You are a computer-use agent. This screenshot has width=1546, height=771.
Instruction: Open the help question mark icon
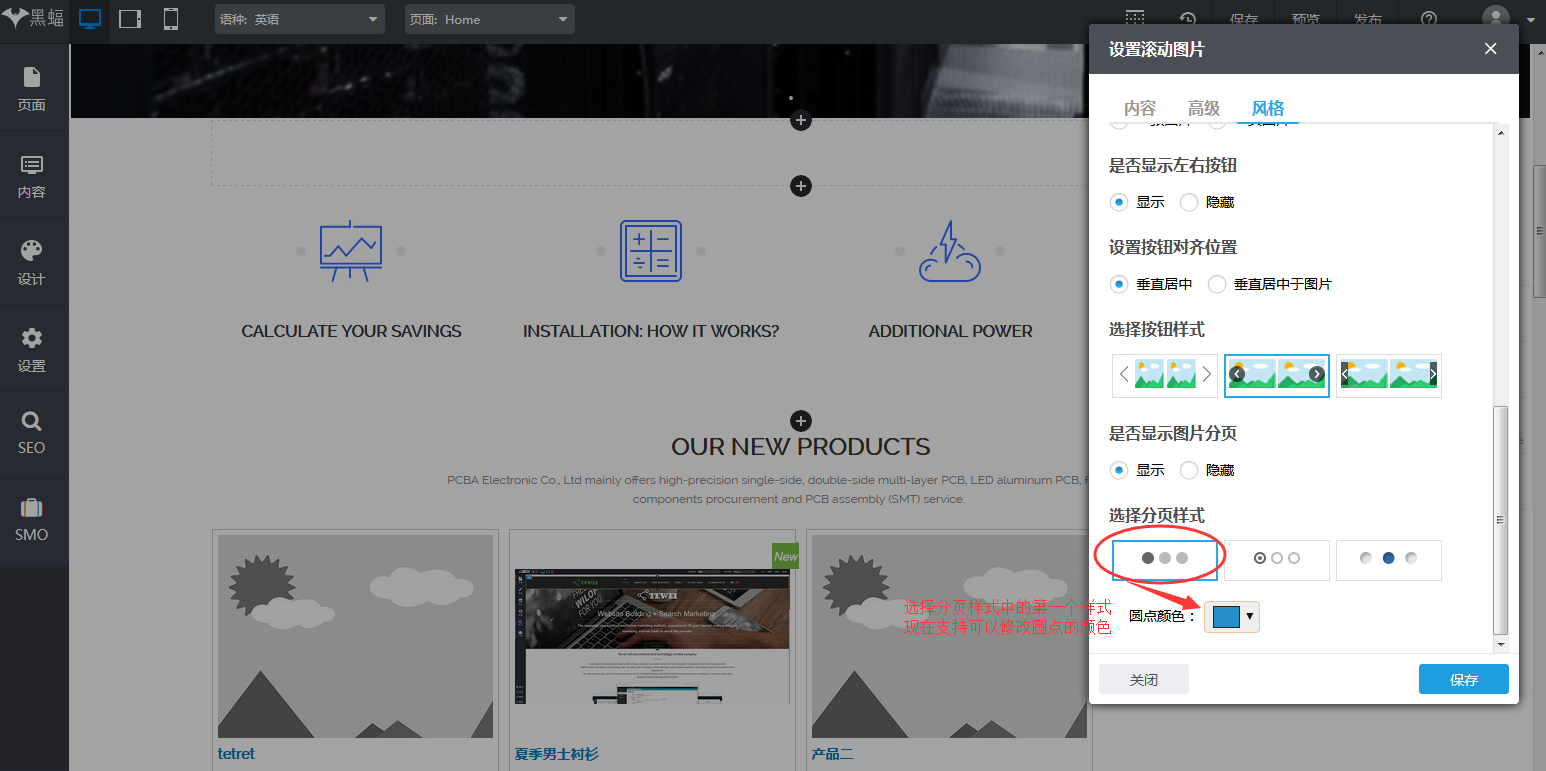[x=1429, y=19]
